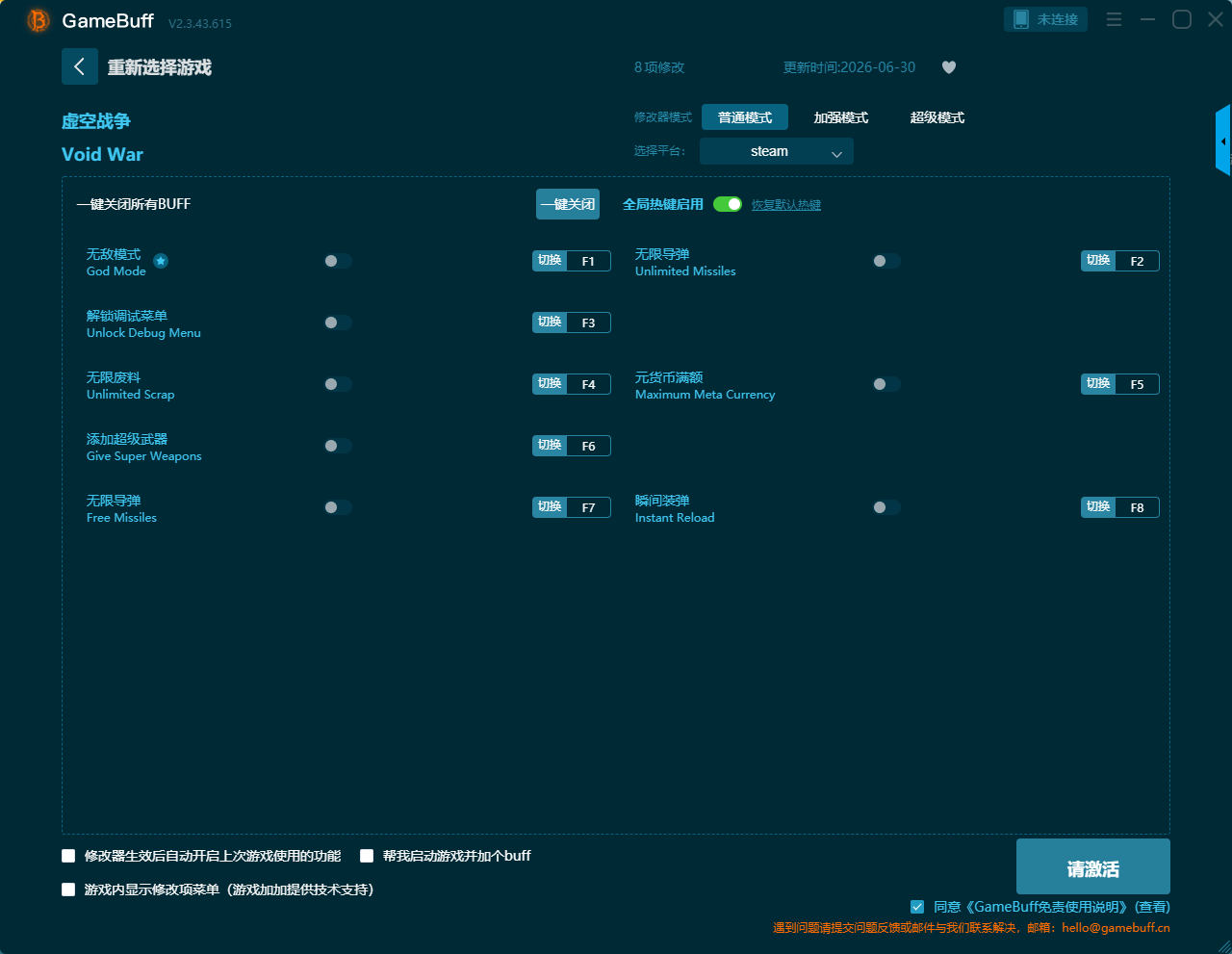Open the hamburger menu icon

1114,19
